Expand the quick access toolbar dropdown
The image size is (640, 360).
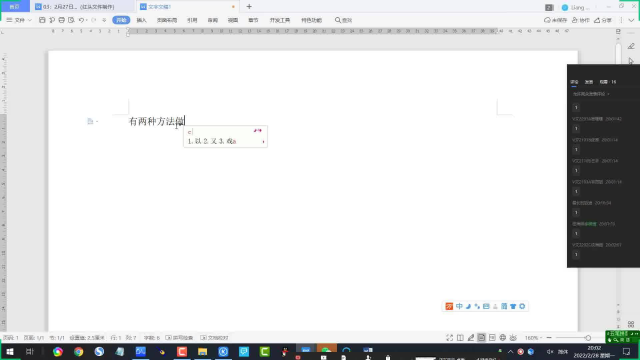coord(104,20)
